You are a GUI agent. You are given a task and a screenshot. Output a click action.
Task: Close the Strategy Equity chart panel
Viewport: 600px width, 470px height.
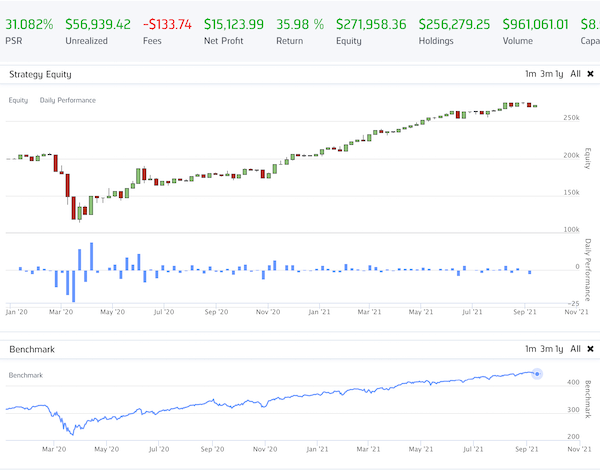tap(590, 74)
